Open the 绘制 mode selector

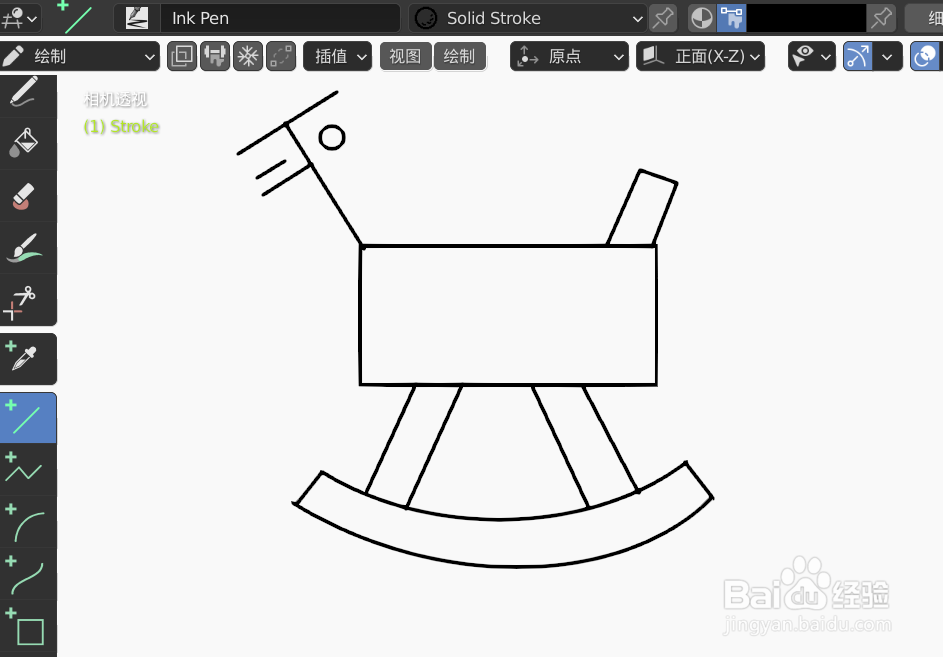click(80, 56)
